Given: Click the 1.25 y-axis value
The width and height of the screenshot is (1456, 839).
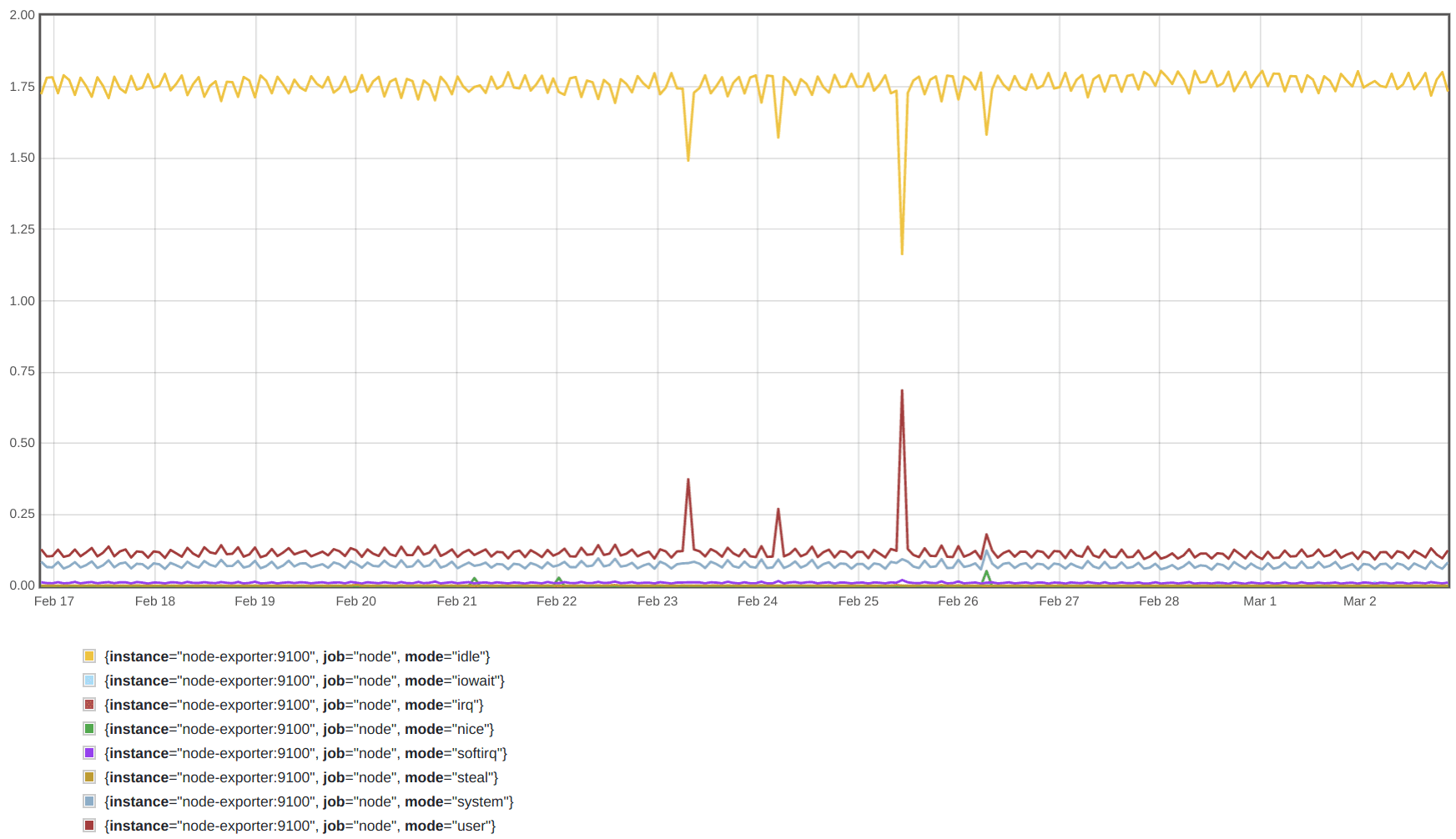Looking at the screenshot, I should 23,229.
